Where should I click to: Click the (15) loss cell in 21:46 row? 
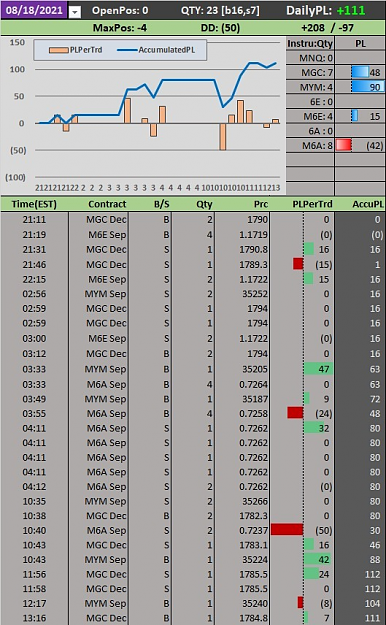[302, 264]
